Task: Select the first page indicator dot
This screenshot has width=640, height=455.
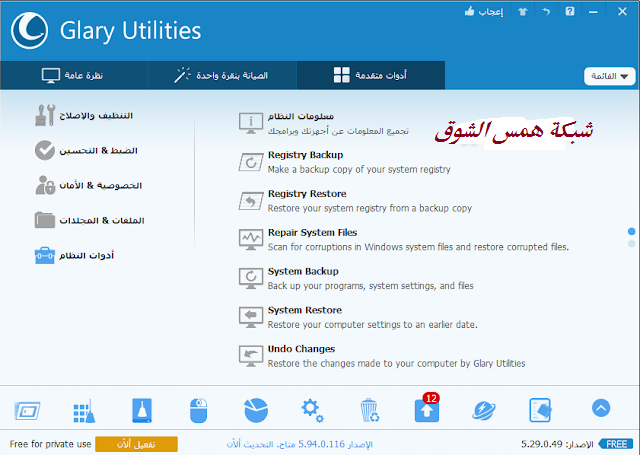Action: pos(631,231)
